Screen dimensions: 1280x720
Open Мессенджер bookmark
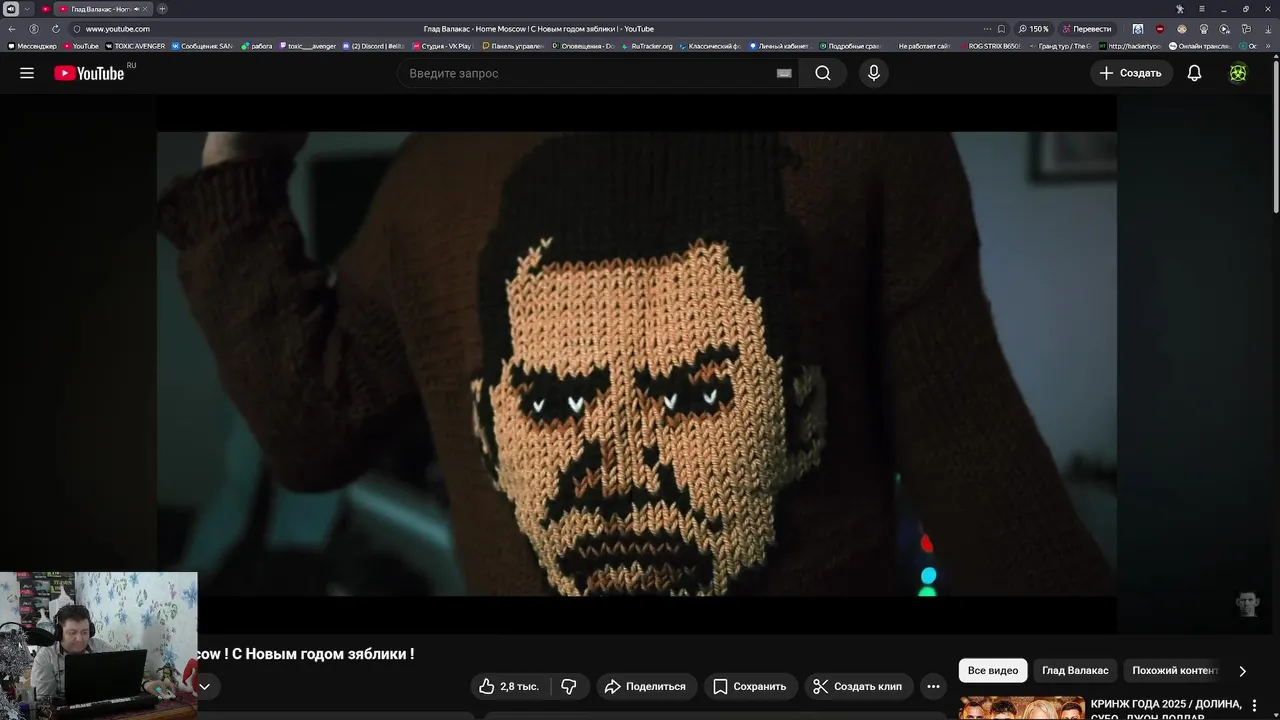[x=33, y=46]
